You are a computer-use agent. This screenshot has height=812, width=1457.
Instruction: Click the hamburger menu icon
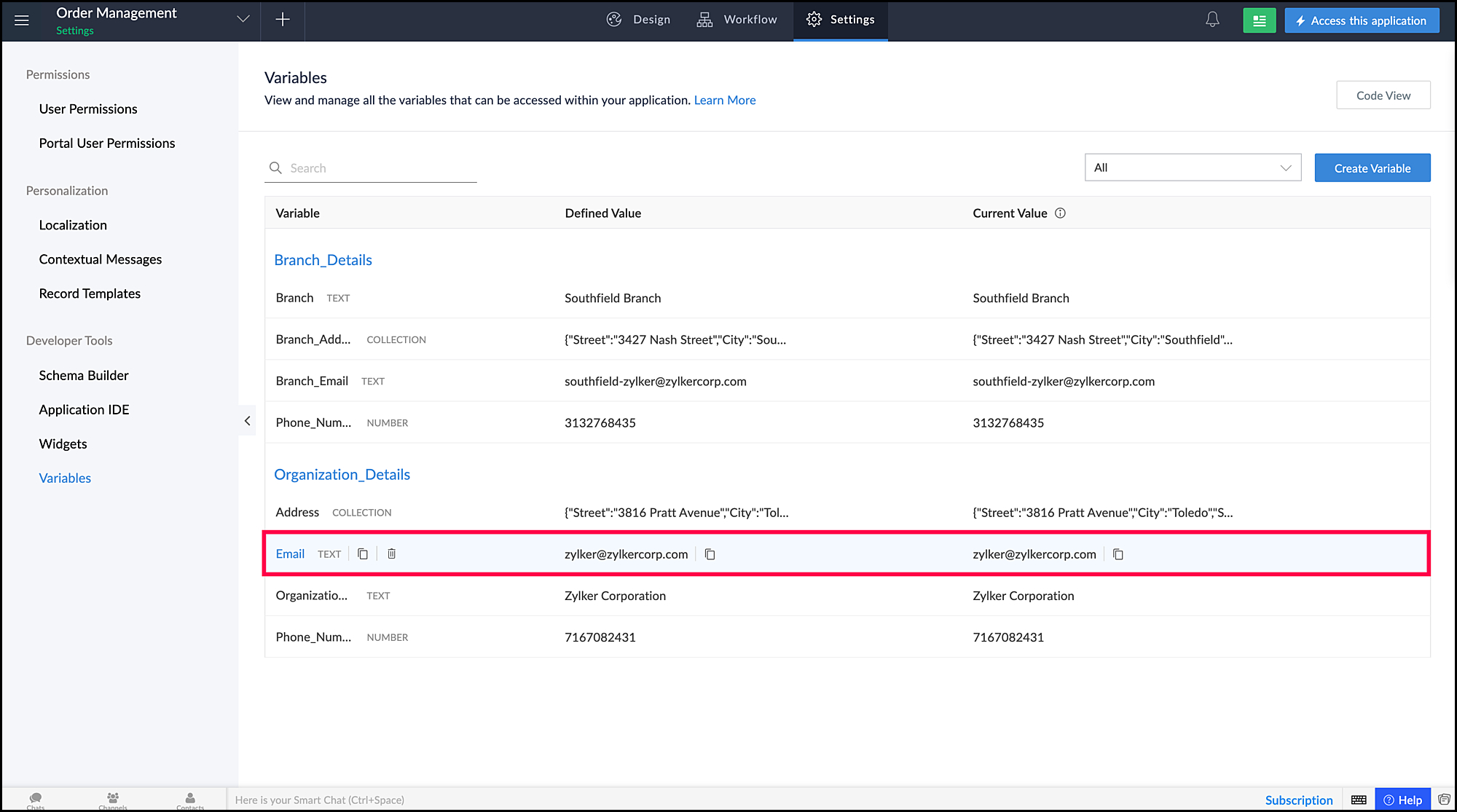22,20
